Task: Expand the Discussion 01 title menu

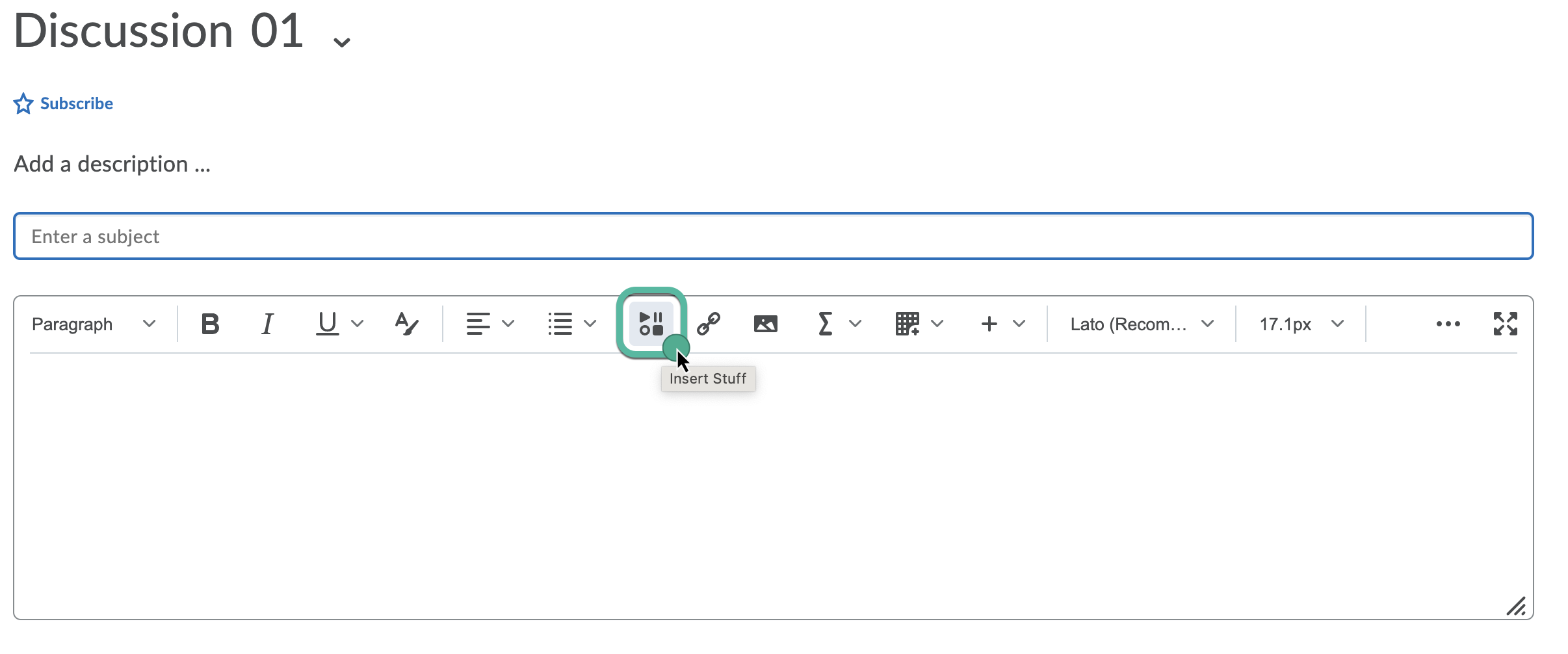Action: [x=342, y=43]
